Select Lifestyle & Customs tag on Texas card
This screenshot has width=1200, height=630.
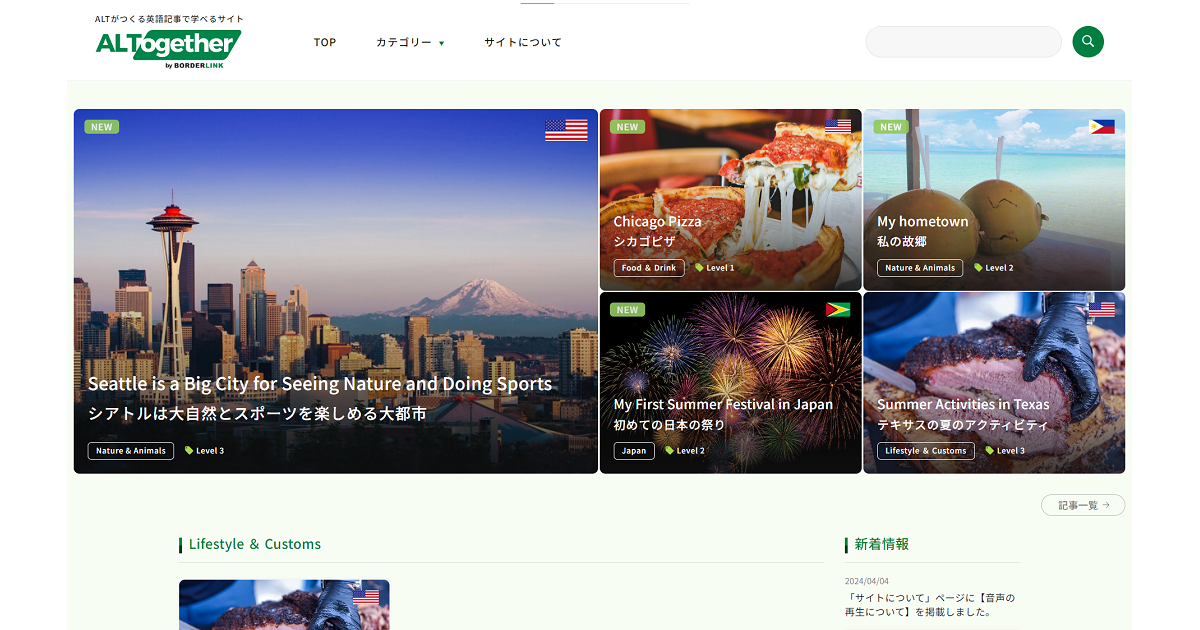[926, 451]
